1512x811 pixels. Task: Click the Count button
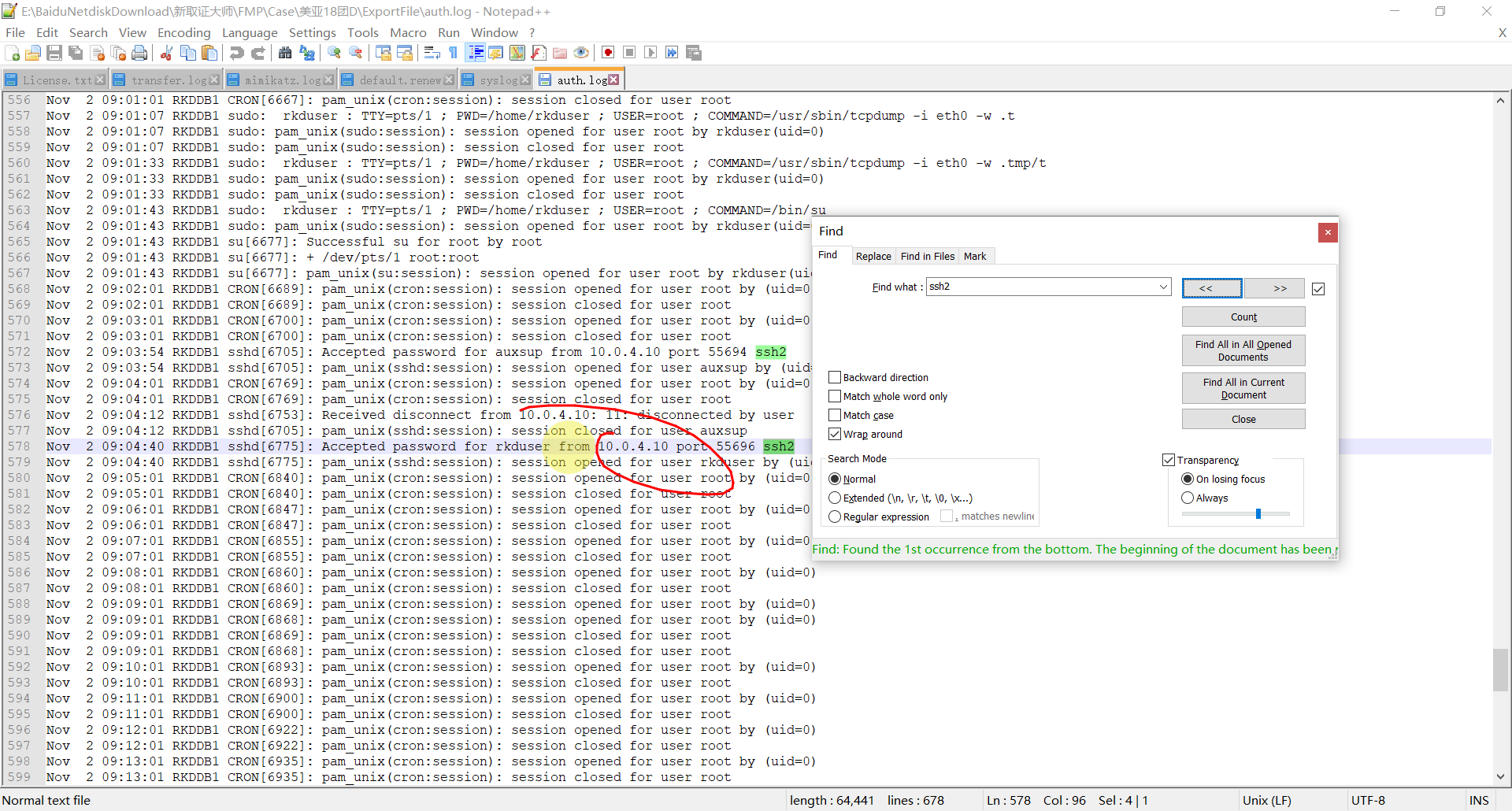(1243, 317)
